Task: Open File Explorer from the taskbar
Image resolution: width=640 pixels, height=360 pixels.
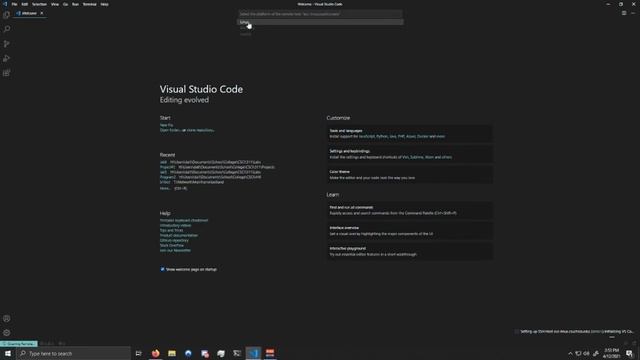Action: (x=172, y=353)
